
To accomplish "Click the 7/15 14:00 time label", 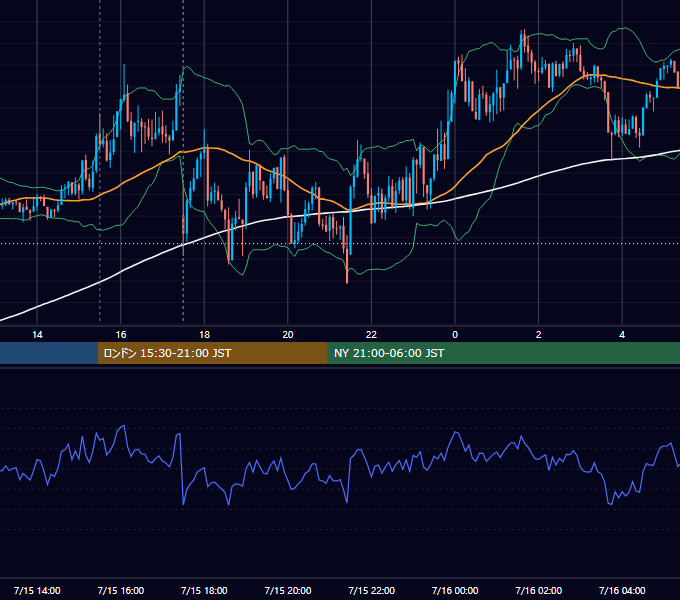I will [37, 590].
